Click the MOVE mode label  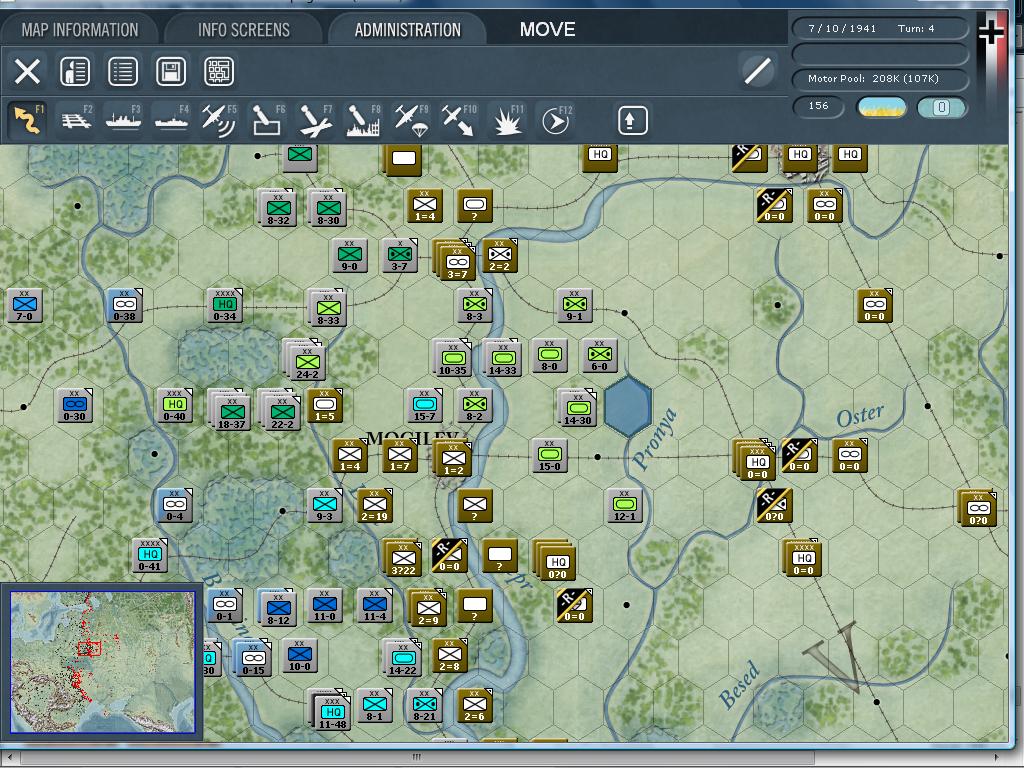[547, 29]
